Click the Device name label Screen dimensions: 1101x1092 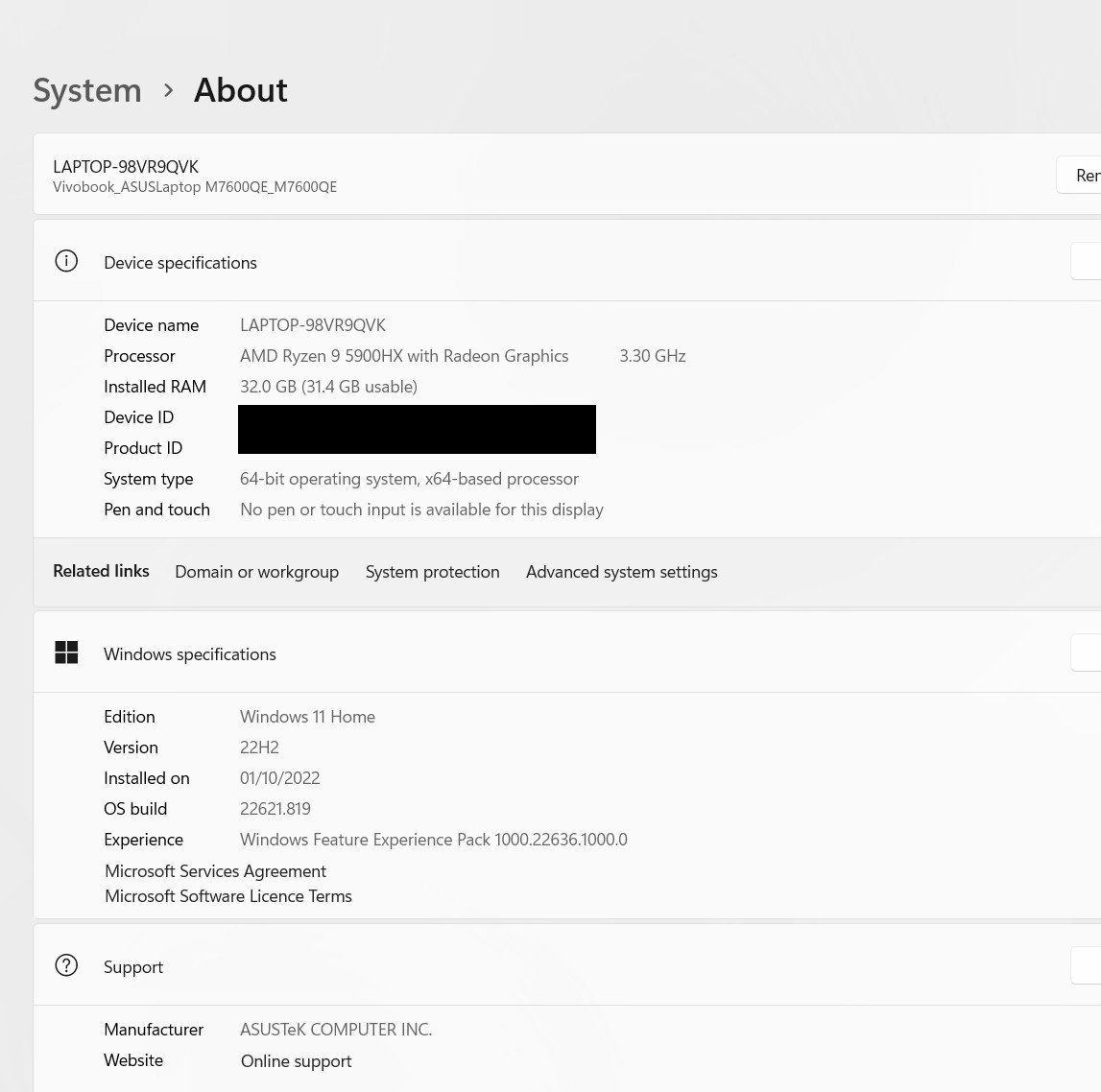[151, 325]
